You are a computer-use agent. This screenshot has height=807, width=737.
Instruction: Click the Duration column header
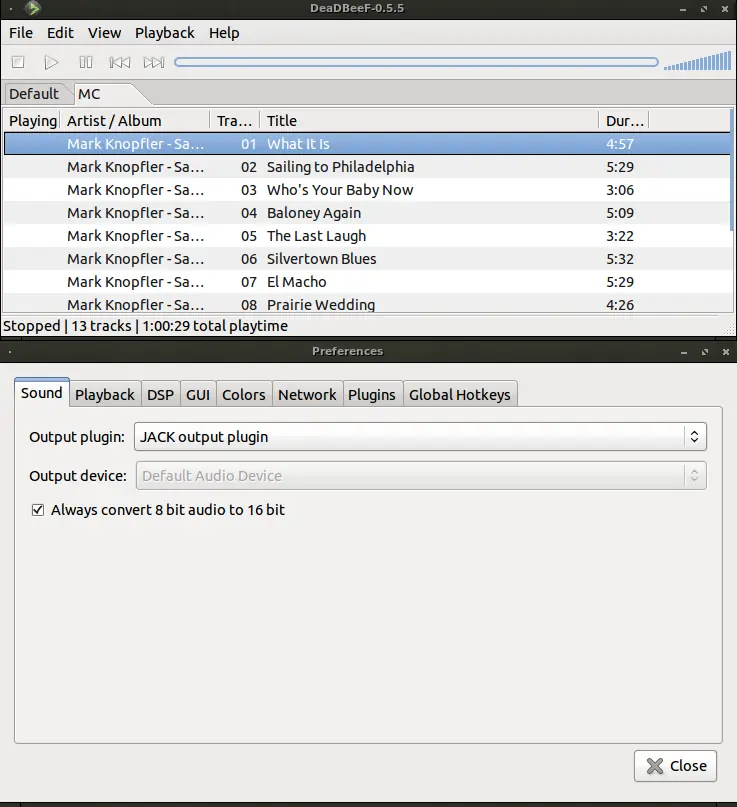[624, 120]
